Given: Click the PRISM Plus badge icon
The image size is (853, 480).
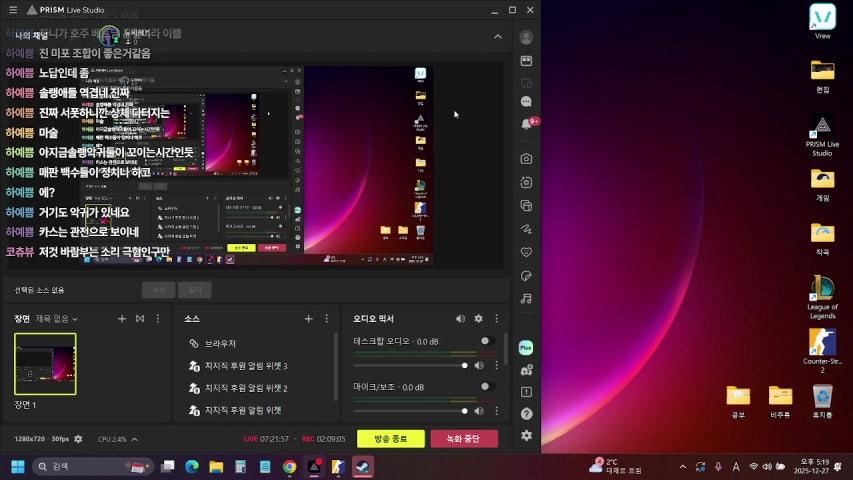Looking at the screenshot, I should (526, 347).
